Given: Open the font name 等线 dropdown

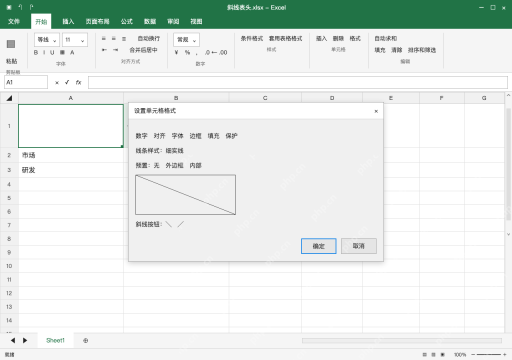Looking at the screenshot, I should coord(47,40).
